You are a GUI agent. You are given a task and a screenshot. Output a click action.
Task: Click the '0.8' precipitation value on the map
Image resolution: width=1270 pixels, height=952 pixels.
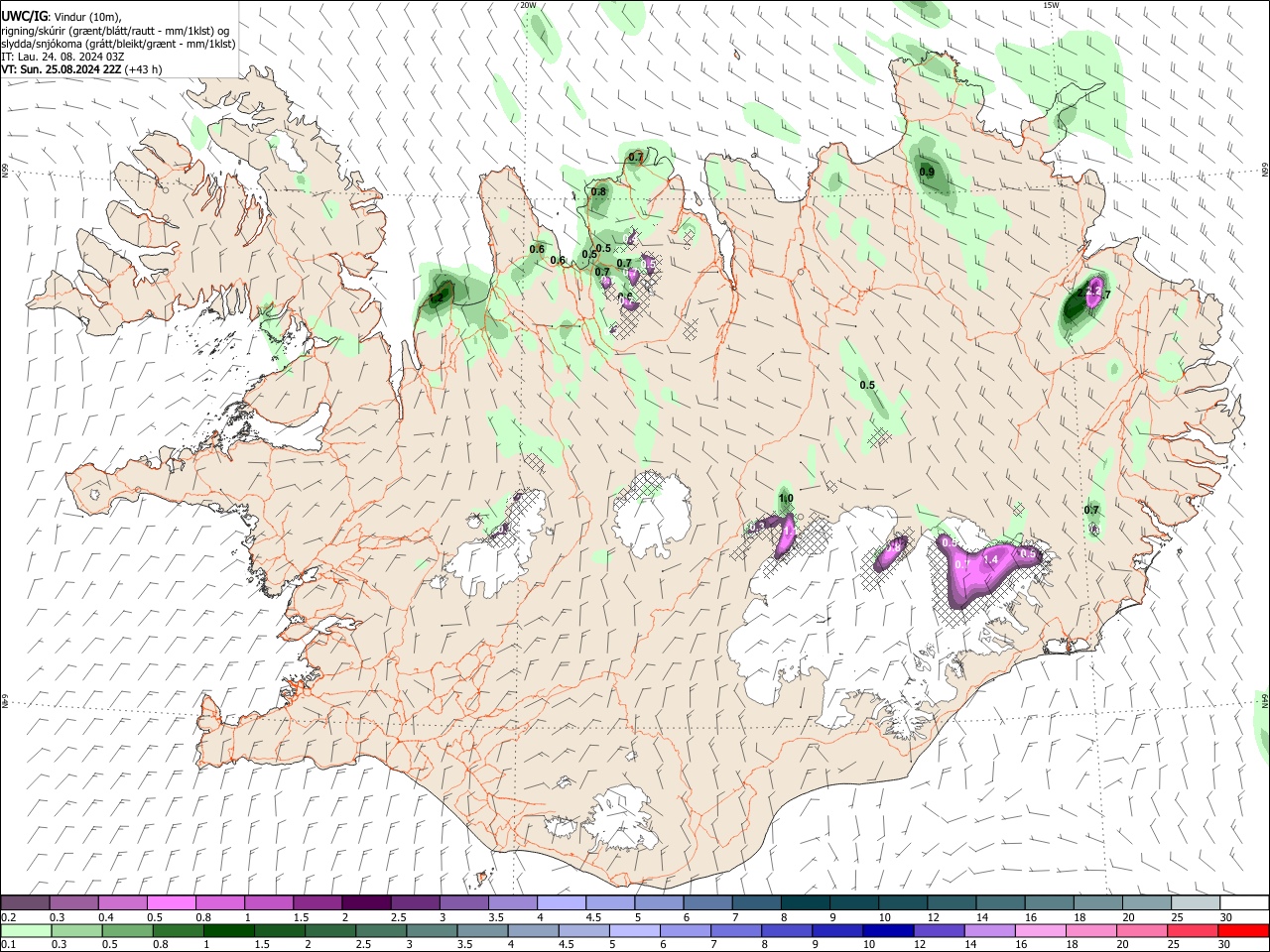pyautogui.click(x=598, y=192)
